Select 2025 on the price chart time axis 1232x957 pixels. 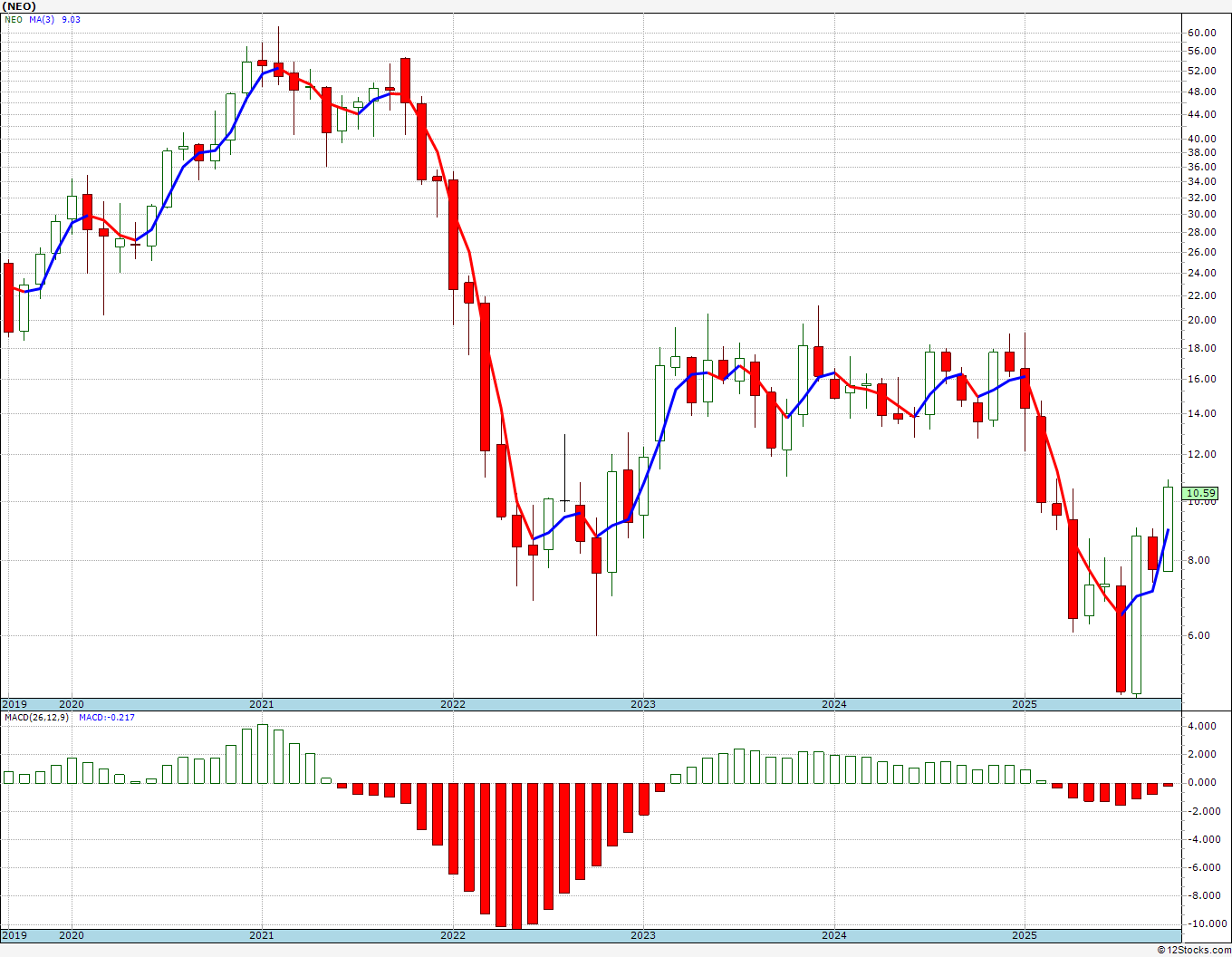pos(1024,704)
